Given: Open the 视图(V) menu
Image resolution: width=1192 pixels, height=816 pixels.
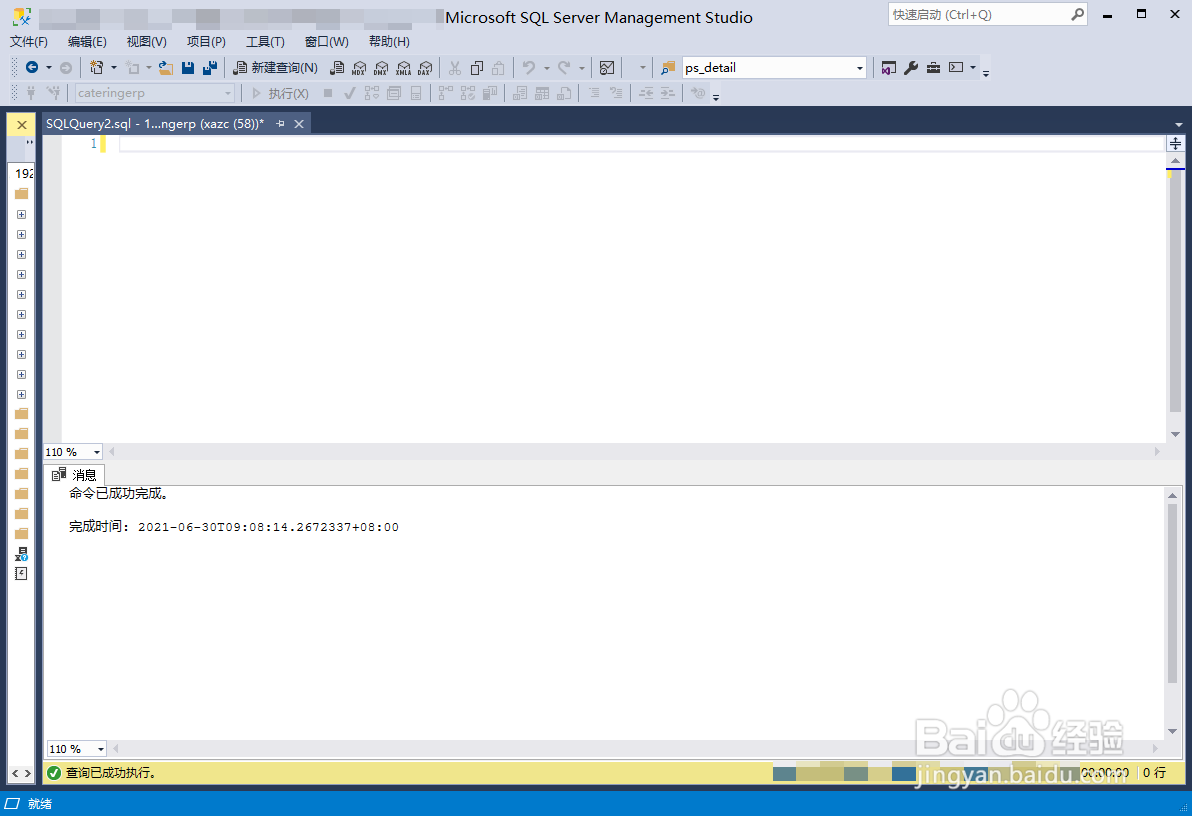Looking at the screenshot, I should click(x=146, y=42).
